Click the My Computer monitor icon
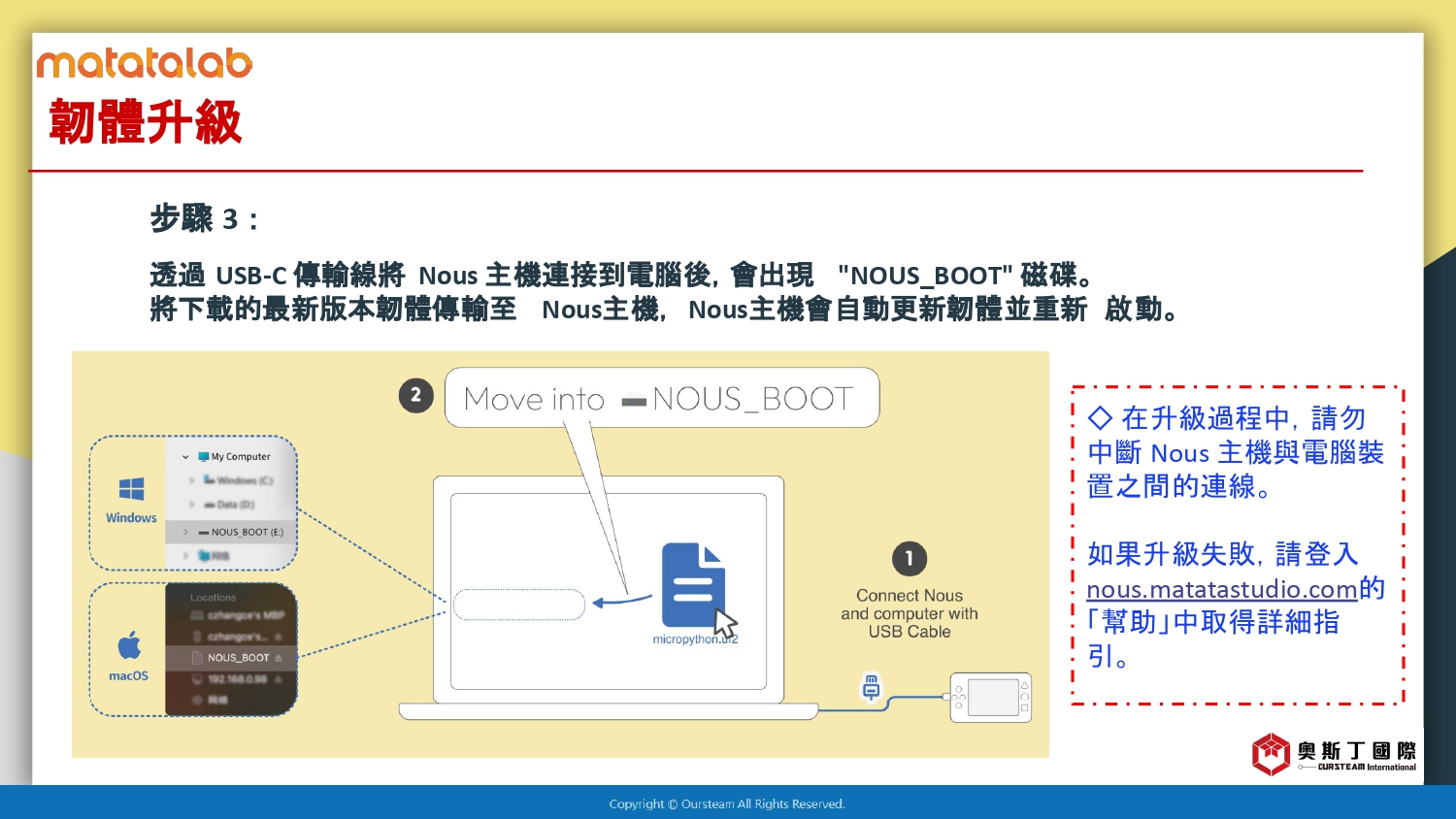The width and height of the screenshot is (1456, 819). (204, 456)
